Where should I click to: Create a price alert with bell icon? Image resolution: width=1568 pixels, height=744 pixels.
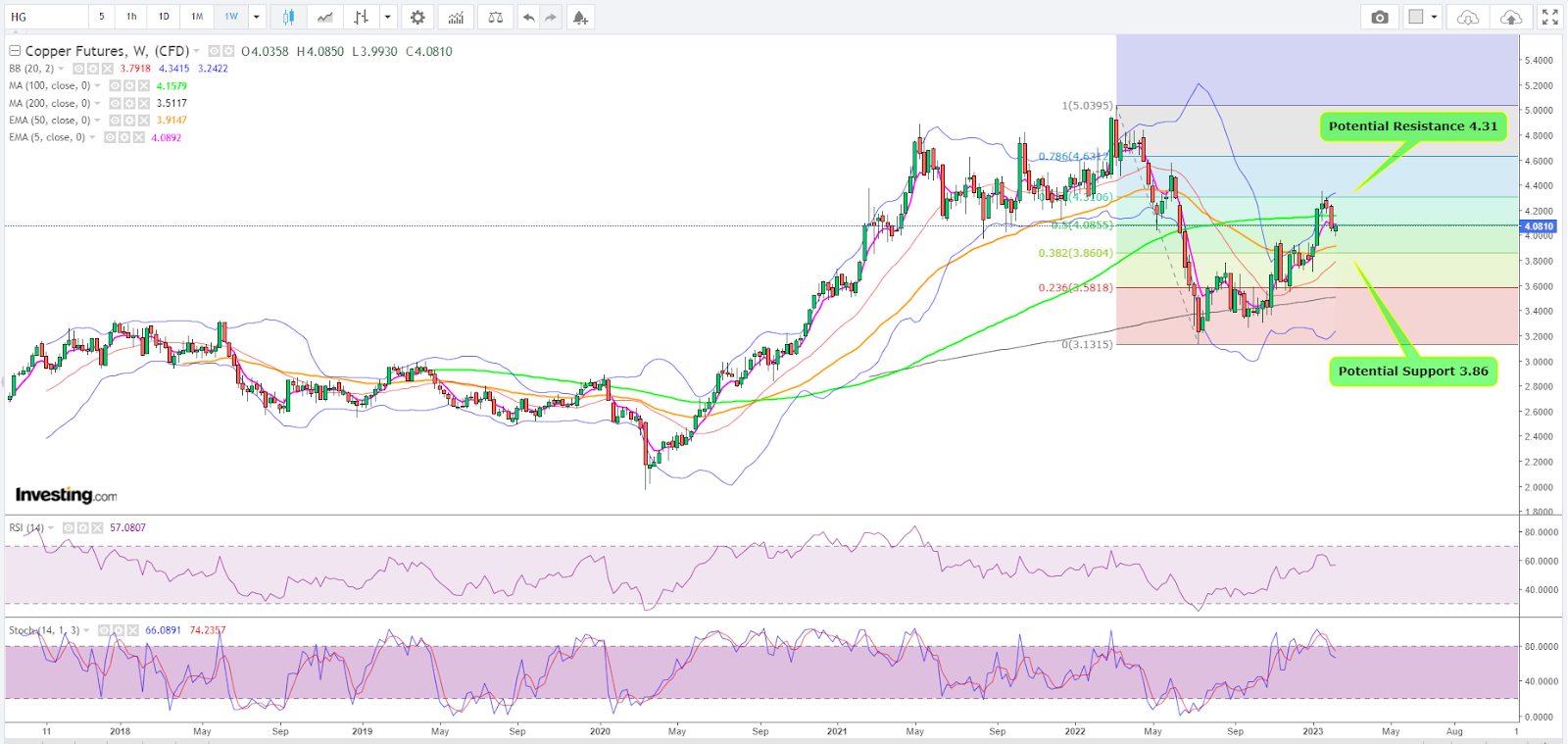pos(580,17)
